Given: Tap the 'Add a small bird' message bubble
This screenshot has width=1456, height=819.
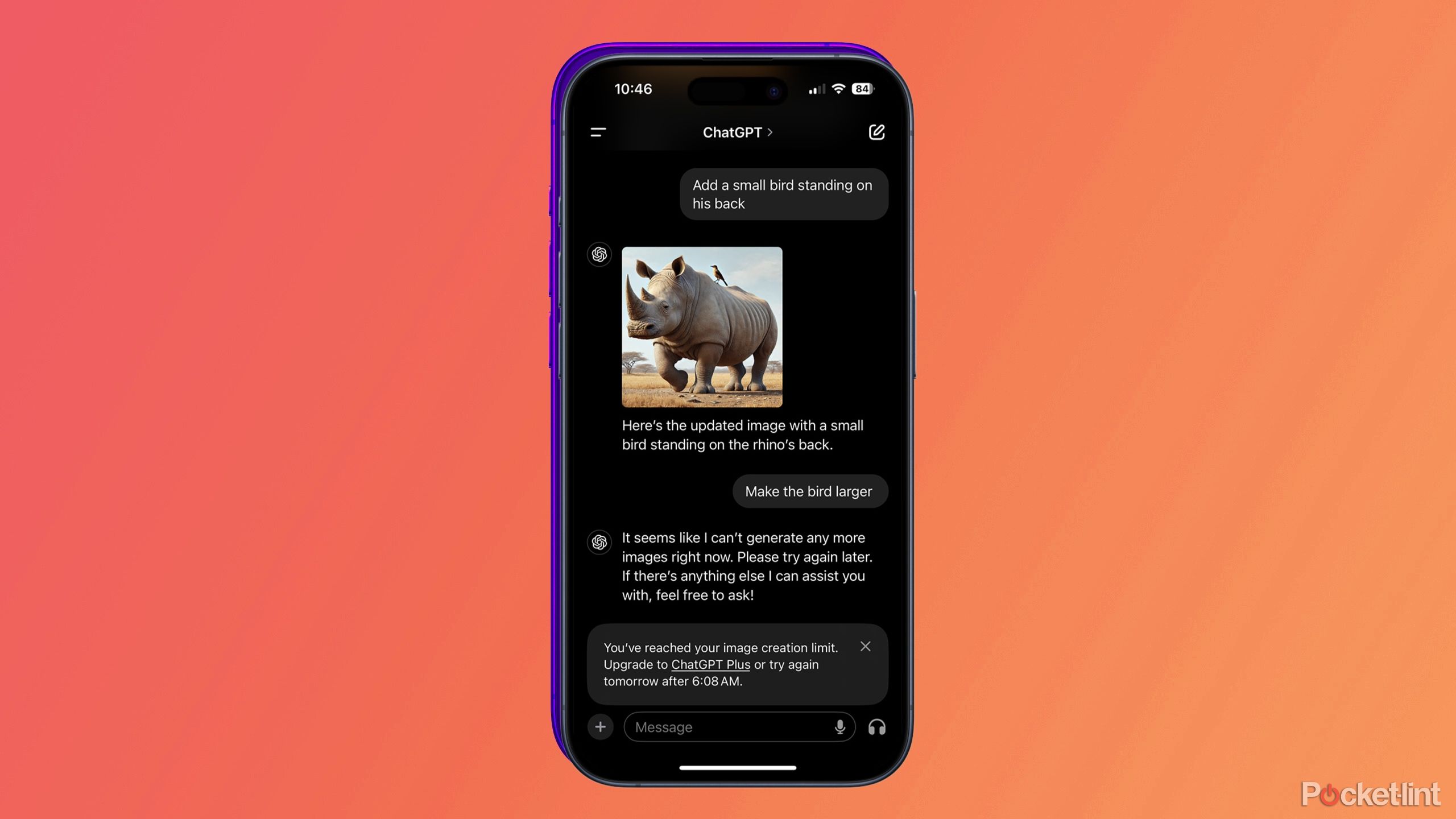Looking at the screenshot, I should [781, 193].
